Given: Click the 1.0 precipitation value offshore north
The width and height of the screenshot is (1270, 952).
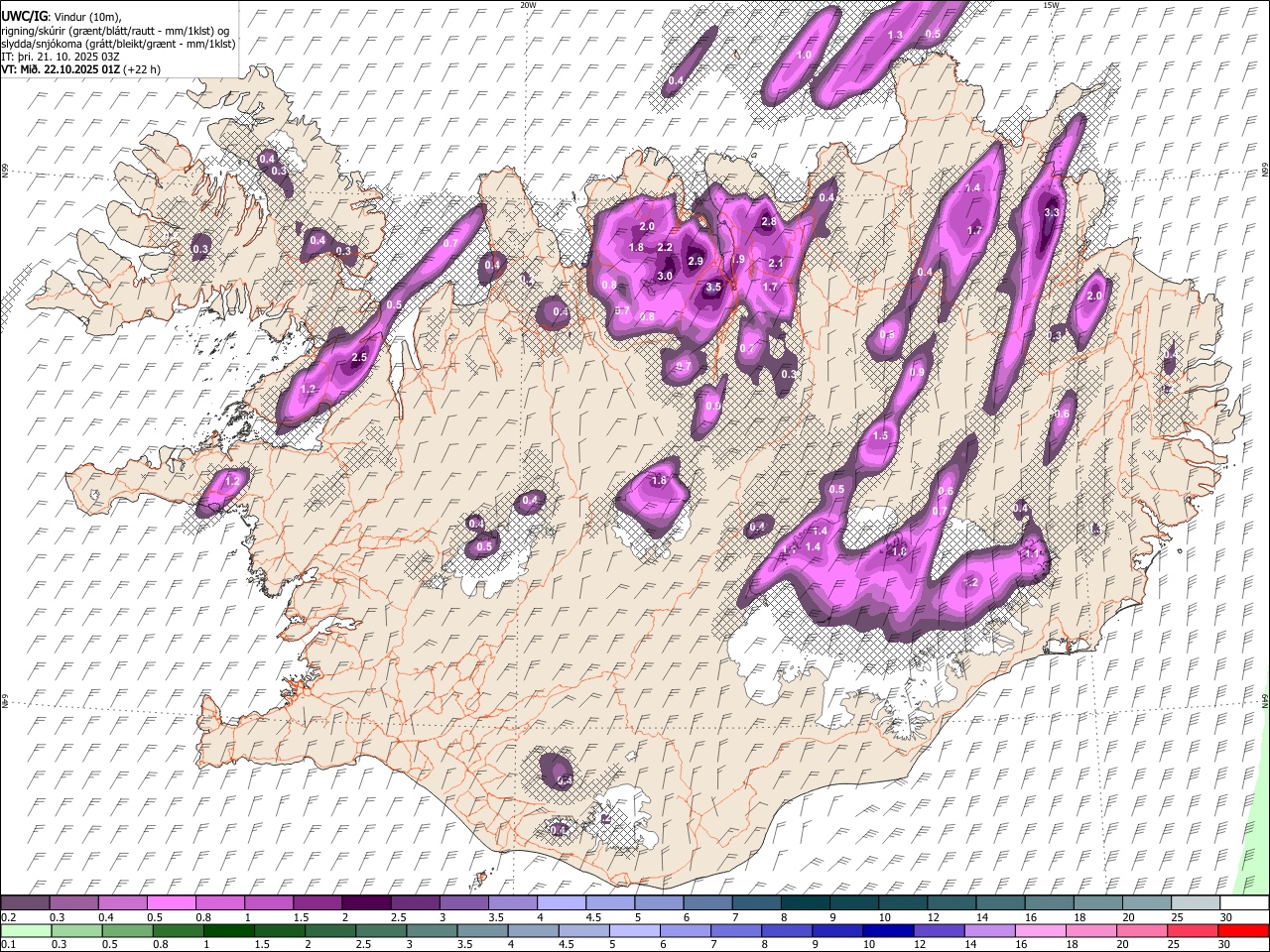Looking at the screenshot, I should click(804, 55).
